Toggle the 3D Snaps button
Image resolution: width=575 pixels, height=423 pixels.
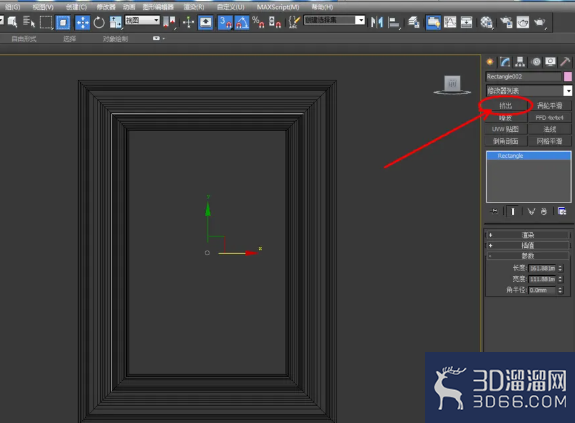225,22
